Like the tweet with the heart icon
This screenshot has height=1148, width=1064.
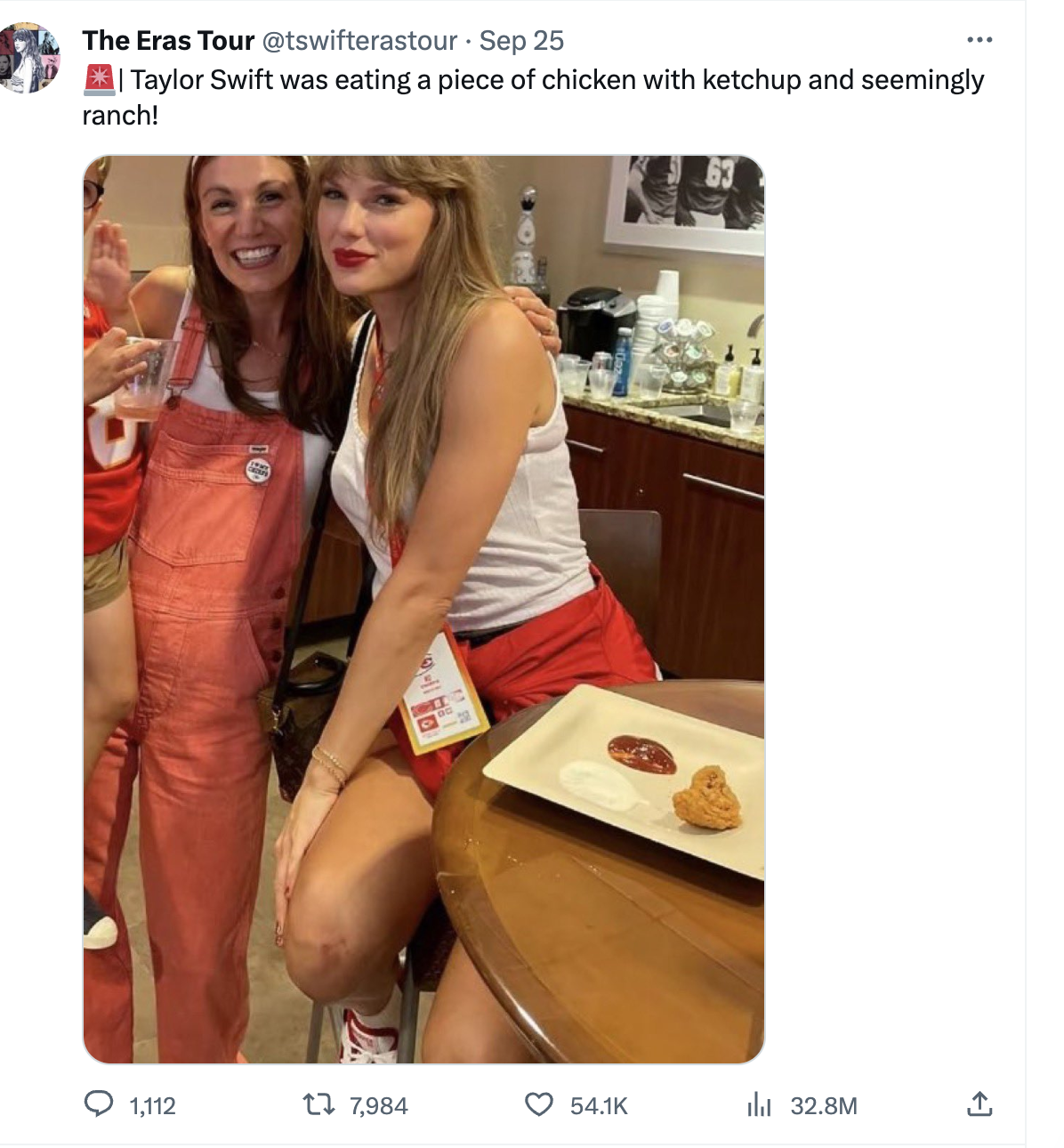point(538,1104)
